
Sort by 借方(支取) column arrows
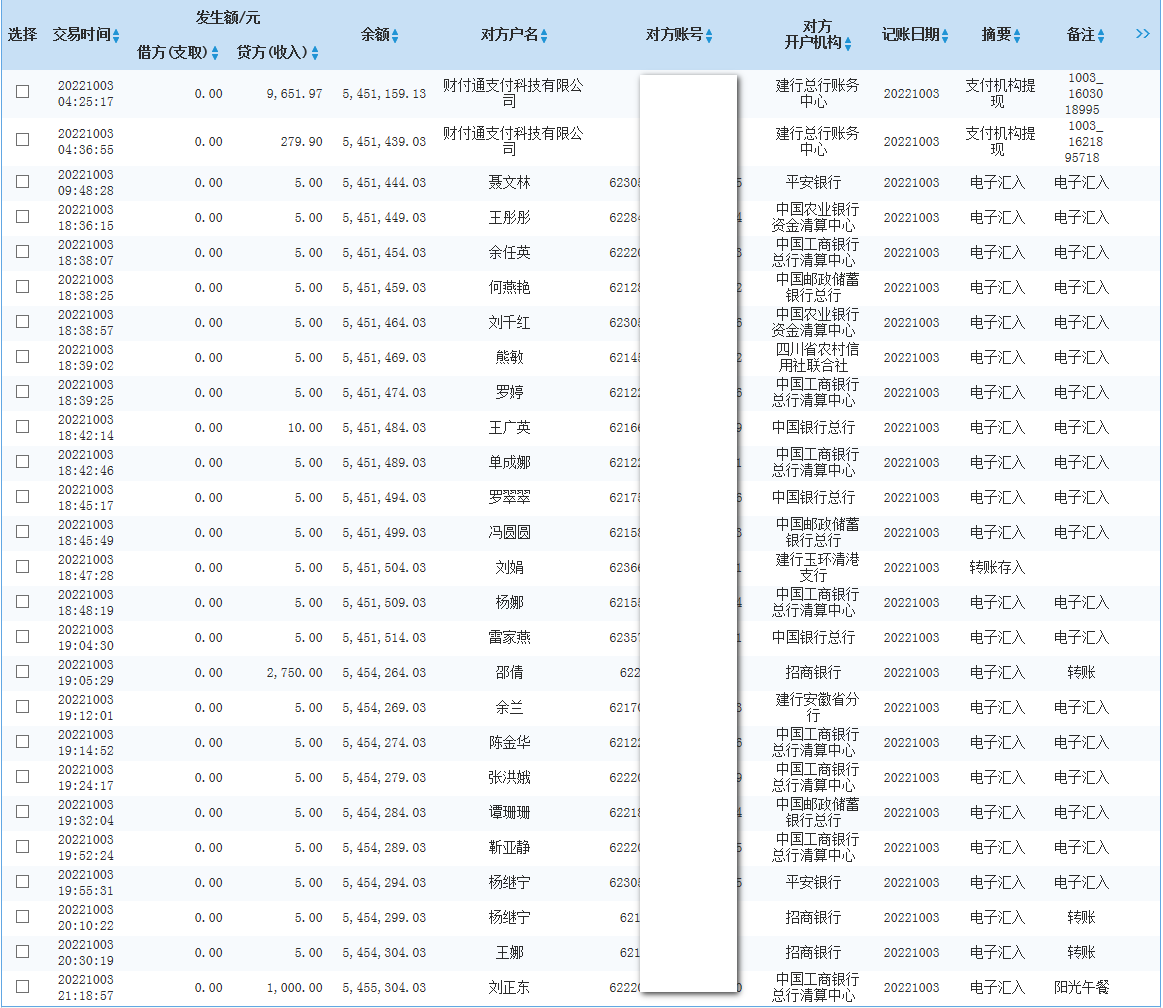215,53
